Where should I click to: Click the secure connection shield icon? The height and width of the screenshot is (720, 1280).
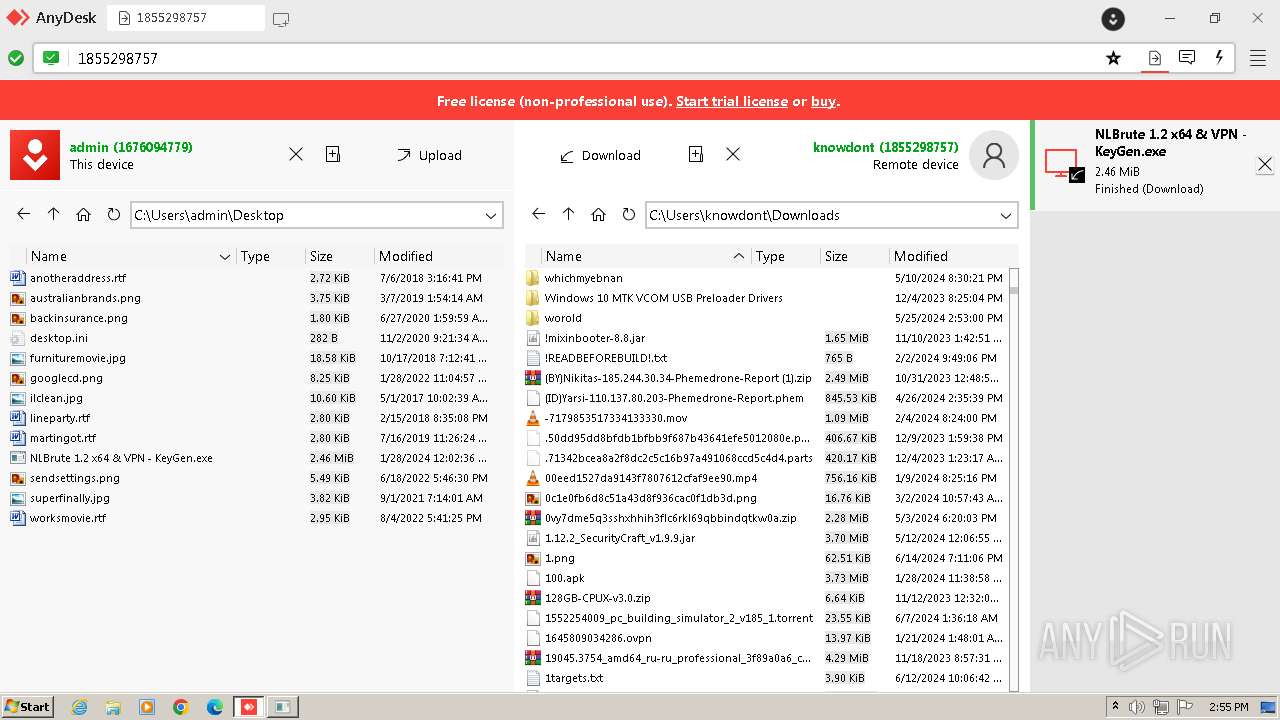51,58
